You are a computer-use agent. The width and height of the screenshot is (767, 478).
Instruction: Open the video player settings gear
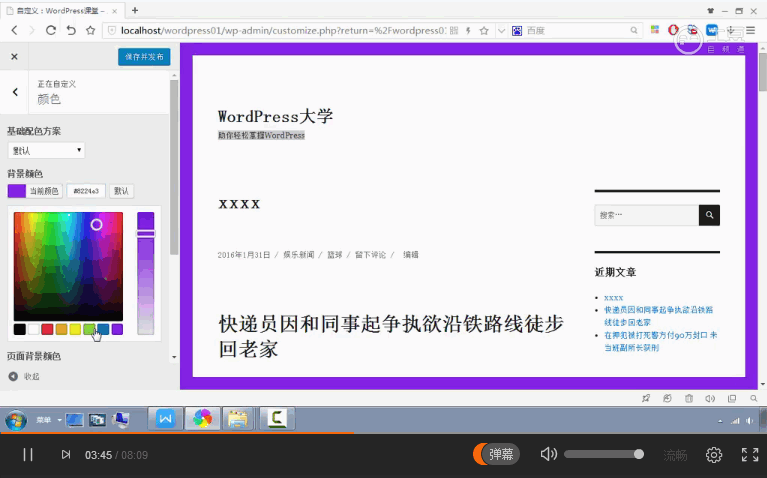pos(714,455)
